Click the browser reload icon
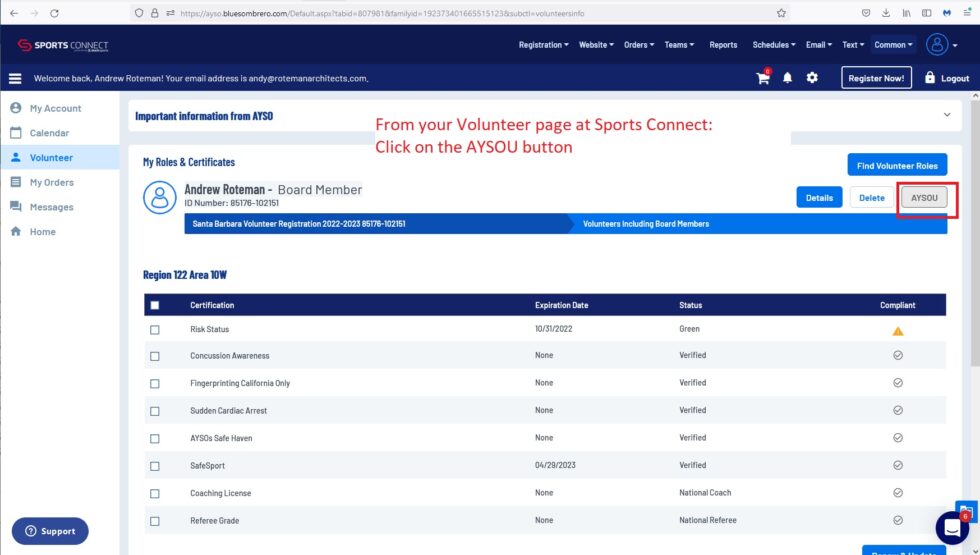The height and width of the screenshot is (555, 980). pos(54,13)
